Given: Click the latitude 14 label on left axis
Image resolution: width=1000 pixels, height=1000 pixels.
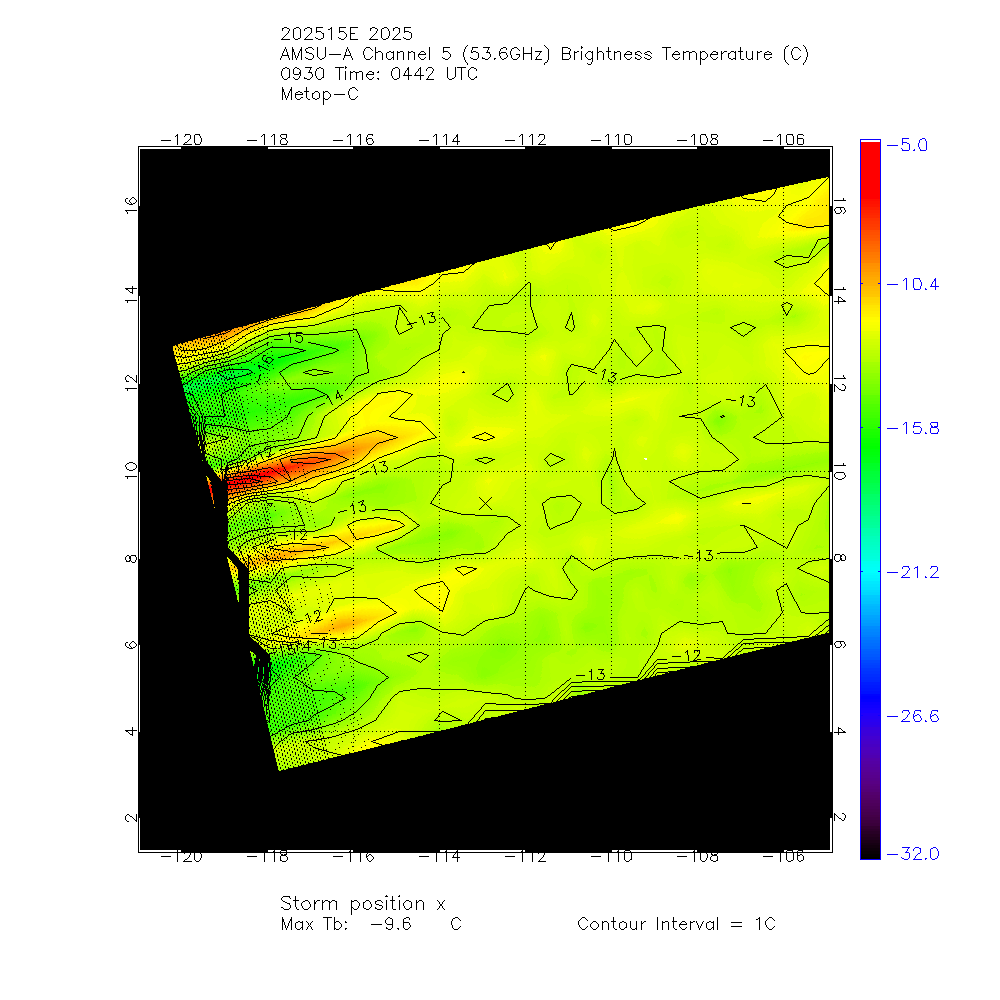Looking at the screenshot, I should point(131,294).
